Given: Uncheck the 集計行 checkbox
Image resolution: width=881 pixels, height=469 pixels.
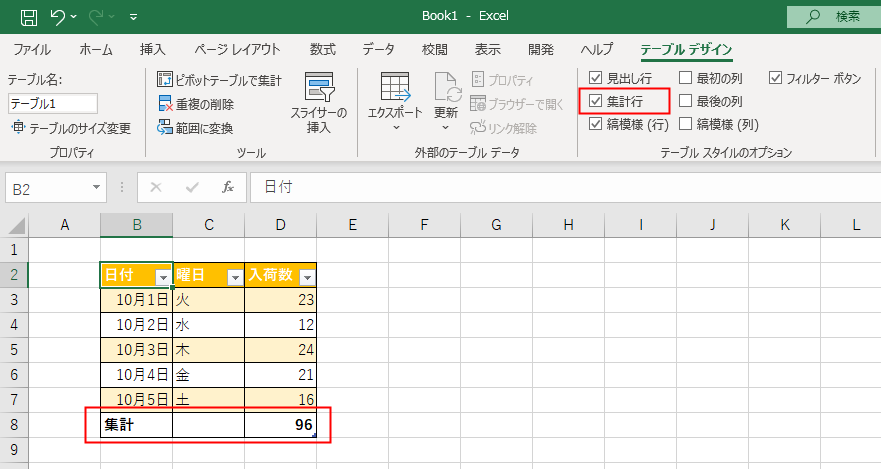Looking at the screenshot, I should point(596,101).
